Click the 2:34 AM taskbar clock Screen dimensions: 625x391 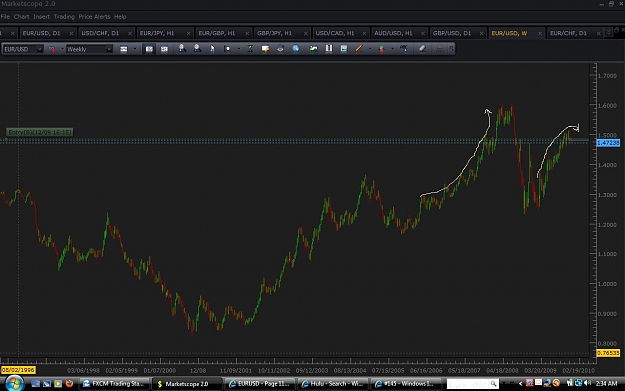[606, 383]
